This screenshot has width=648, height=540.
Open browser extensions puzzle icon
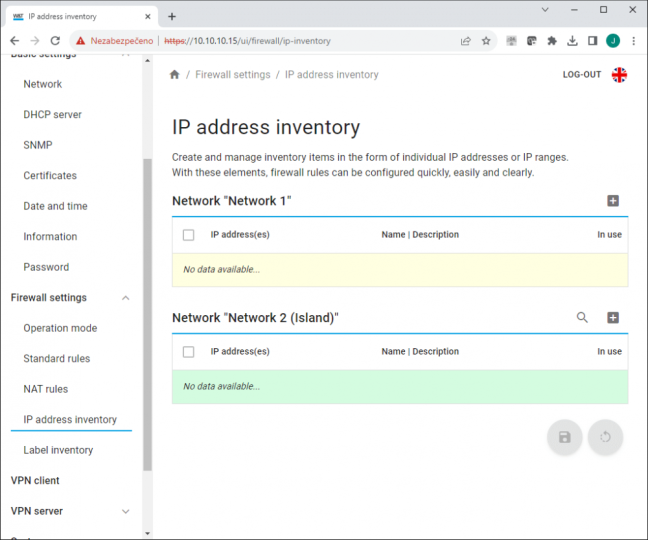click(552, 40)
